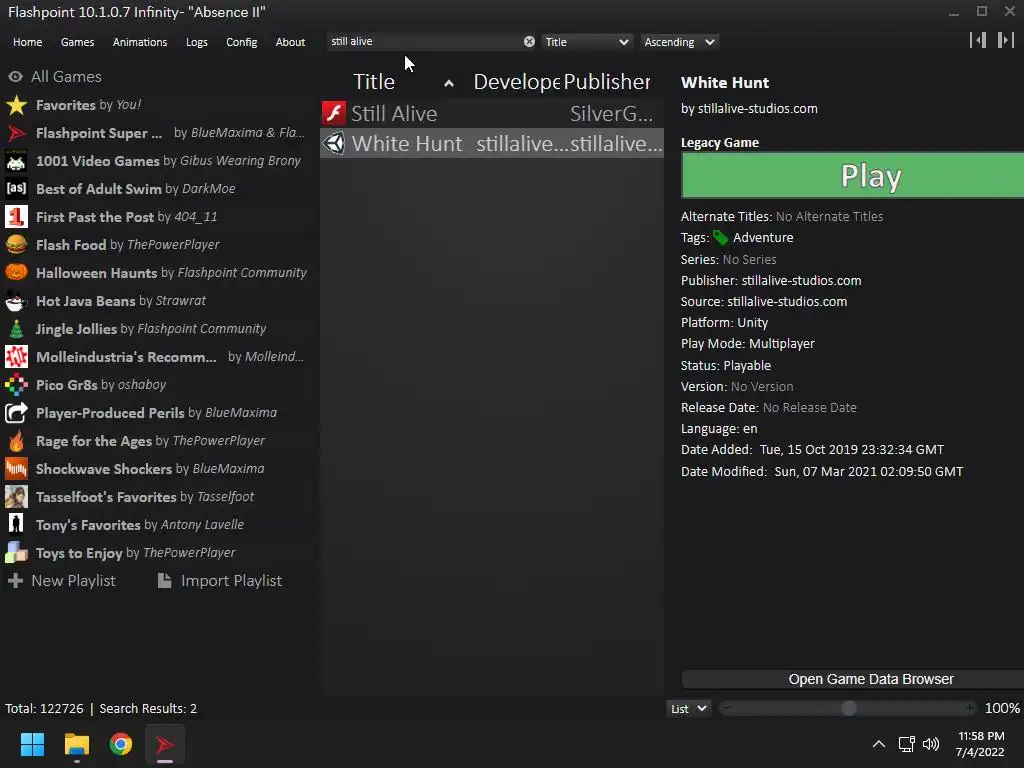Click the Tony's Favorites icon
The width and height of the screenshot is (1024, 768).
(16, 525)
